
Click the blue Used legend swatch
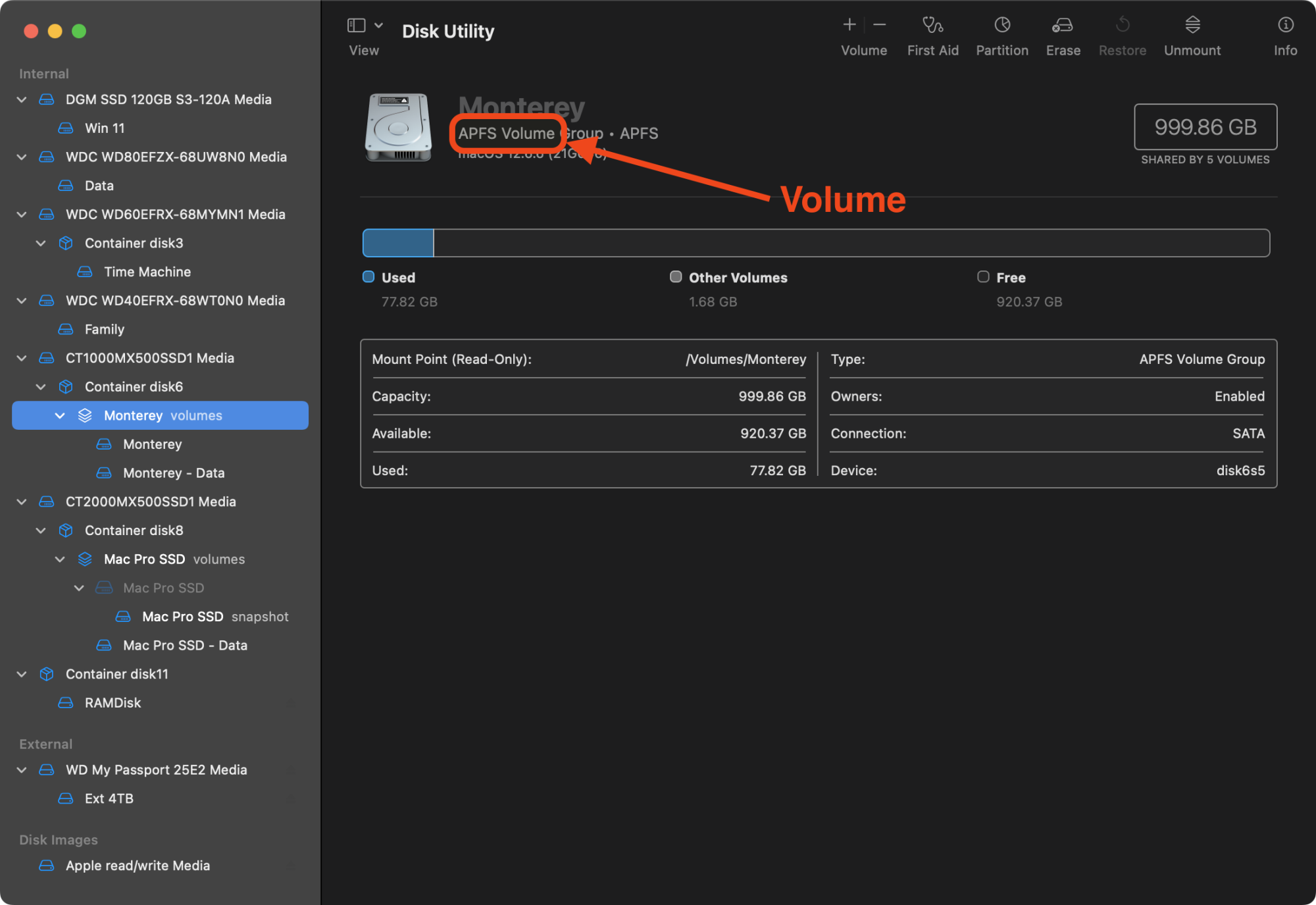(368, 277)
